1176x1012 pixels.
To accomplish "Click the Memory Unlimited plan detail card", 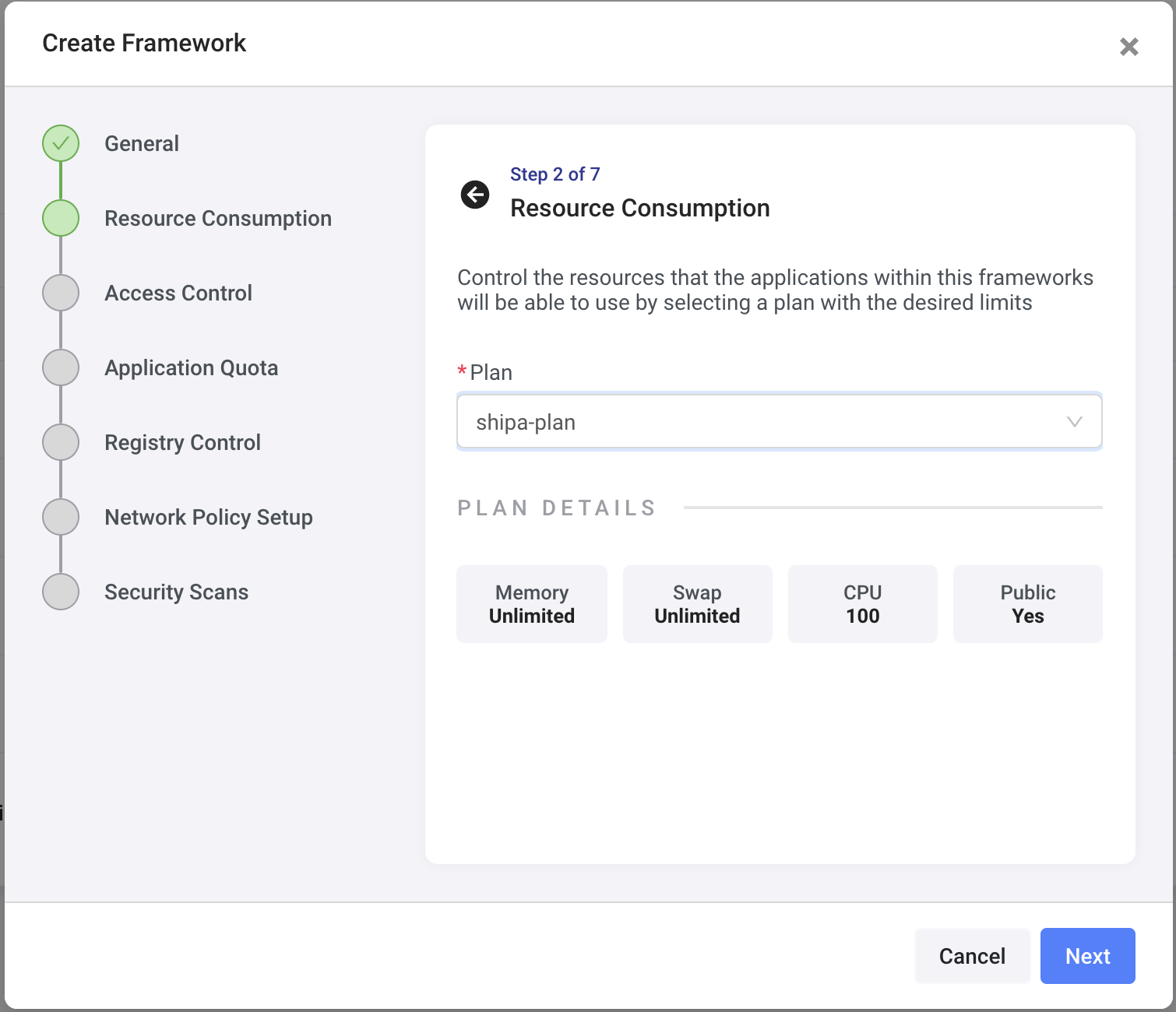I will point(532,604).
